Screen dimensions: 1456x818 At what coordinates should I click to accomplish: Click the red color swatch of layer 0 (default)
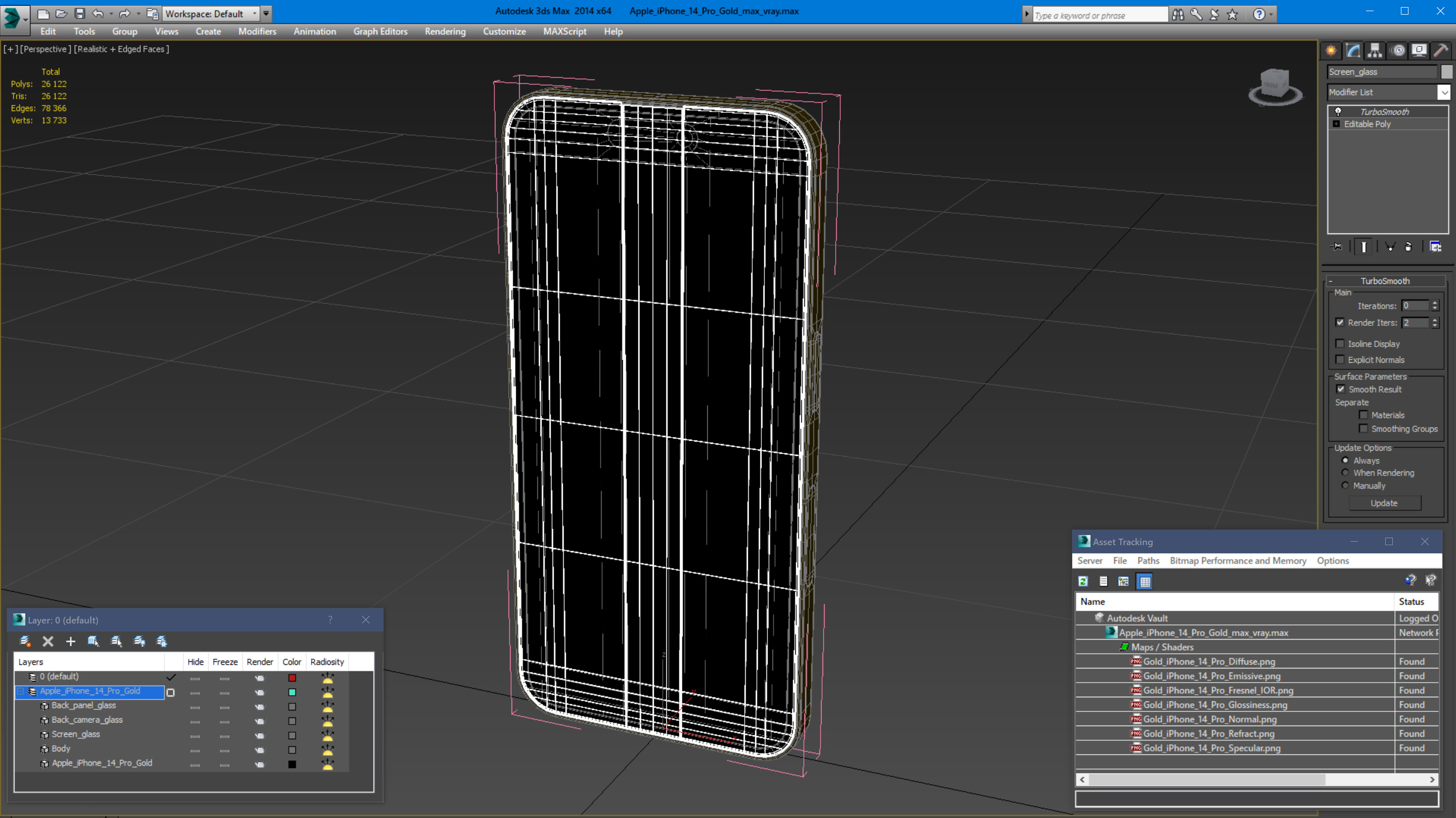tap(292, 678)
